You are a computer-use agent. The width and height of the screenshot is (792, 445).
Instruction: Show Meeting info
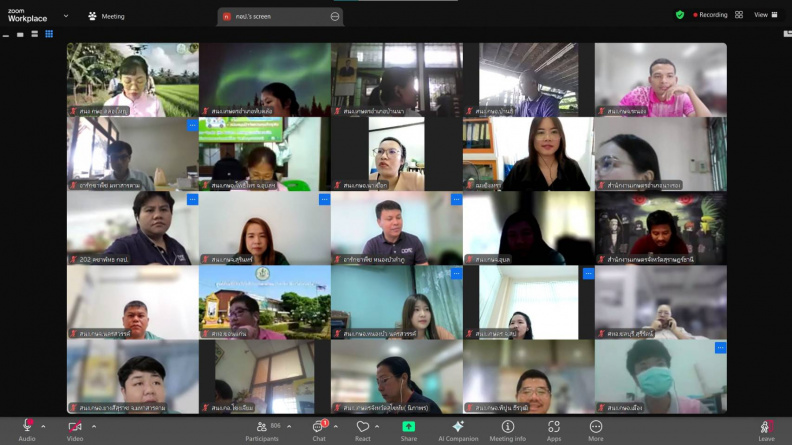click(508, 431)
